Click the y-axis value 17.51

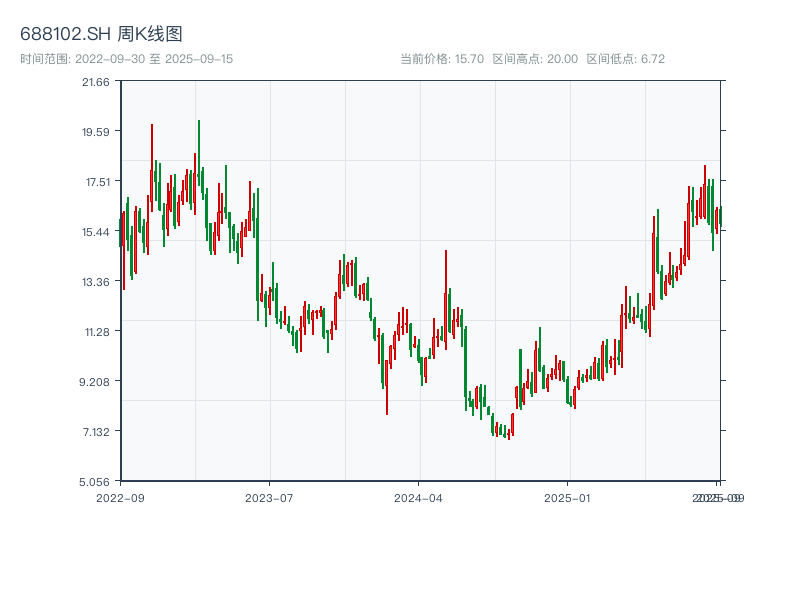click(97, 182)
